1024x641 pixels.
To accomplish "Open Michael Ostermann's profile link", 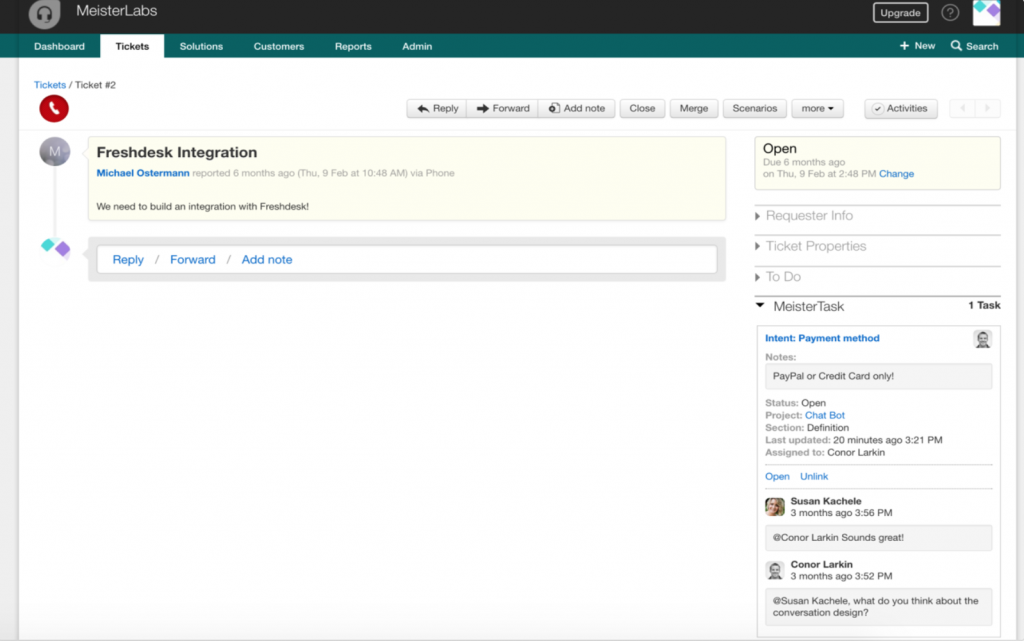I will [142, 173].
